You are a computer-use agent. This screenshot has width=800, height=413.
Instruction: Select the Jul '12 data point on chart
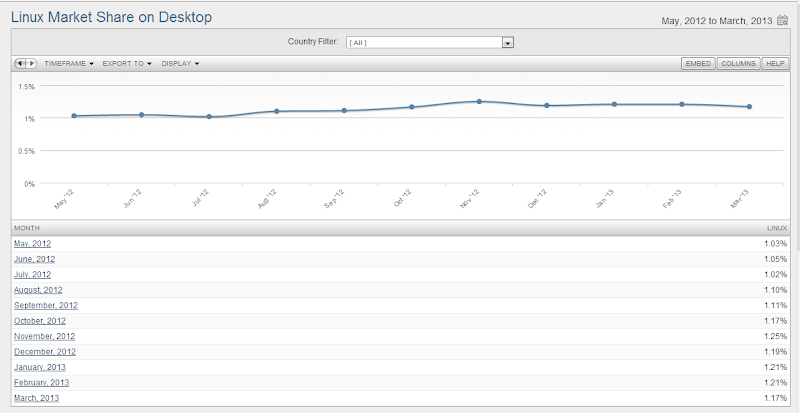209,116
